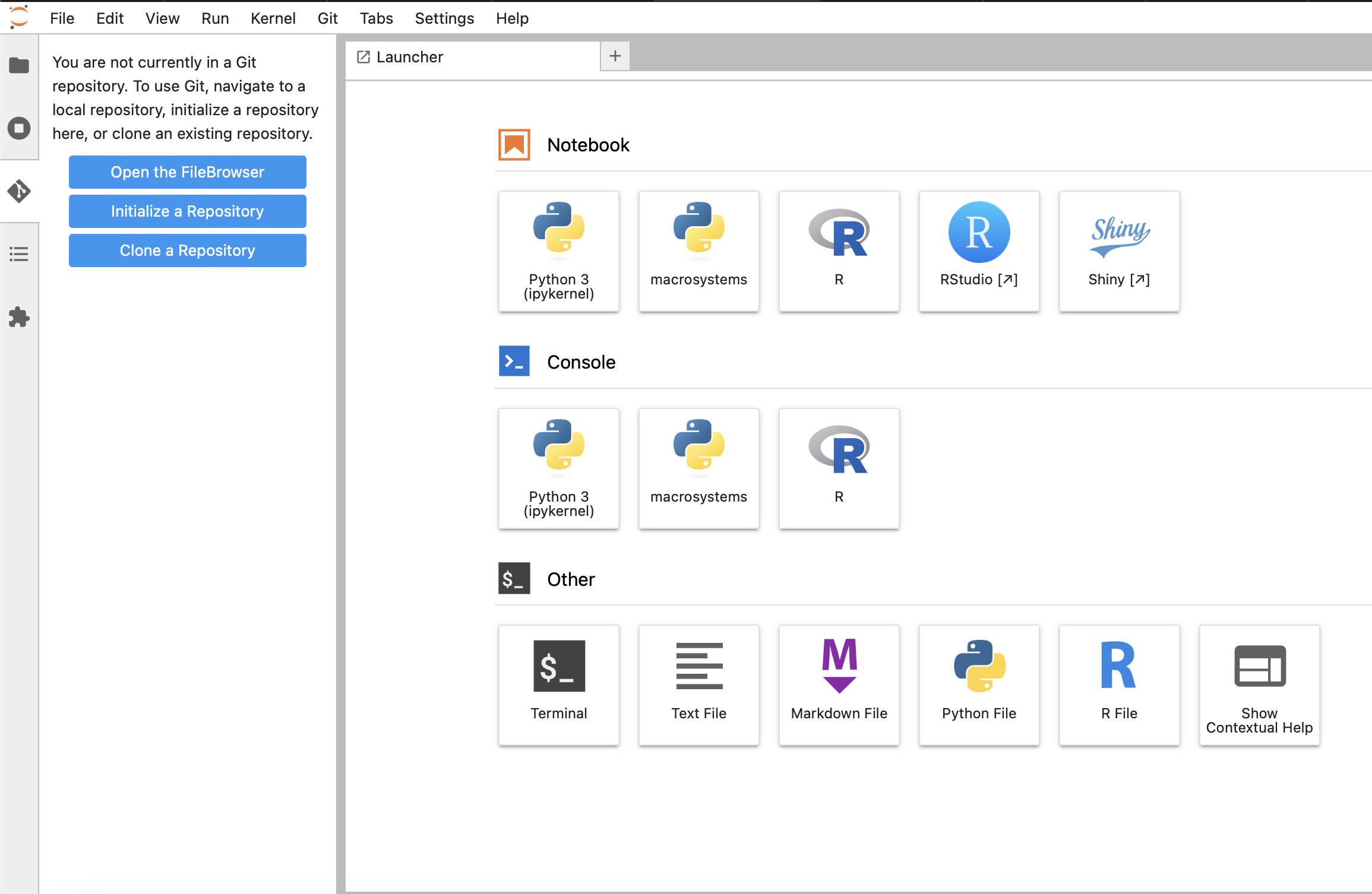
Task: Add a new launcher tab with plus
Action: click(615, 56)
